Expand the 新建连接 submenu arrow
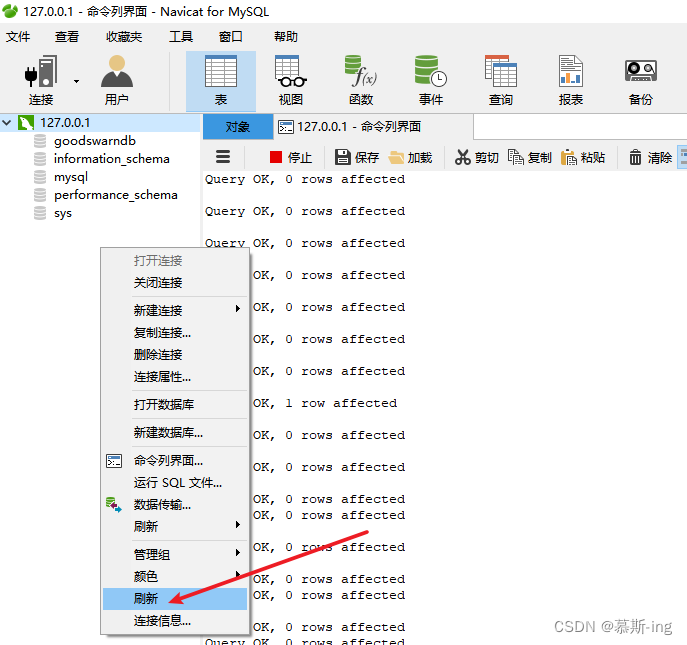Viewport: 687px width, 645px height. pos(238,309)
